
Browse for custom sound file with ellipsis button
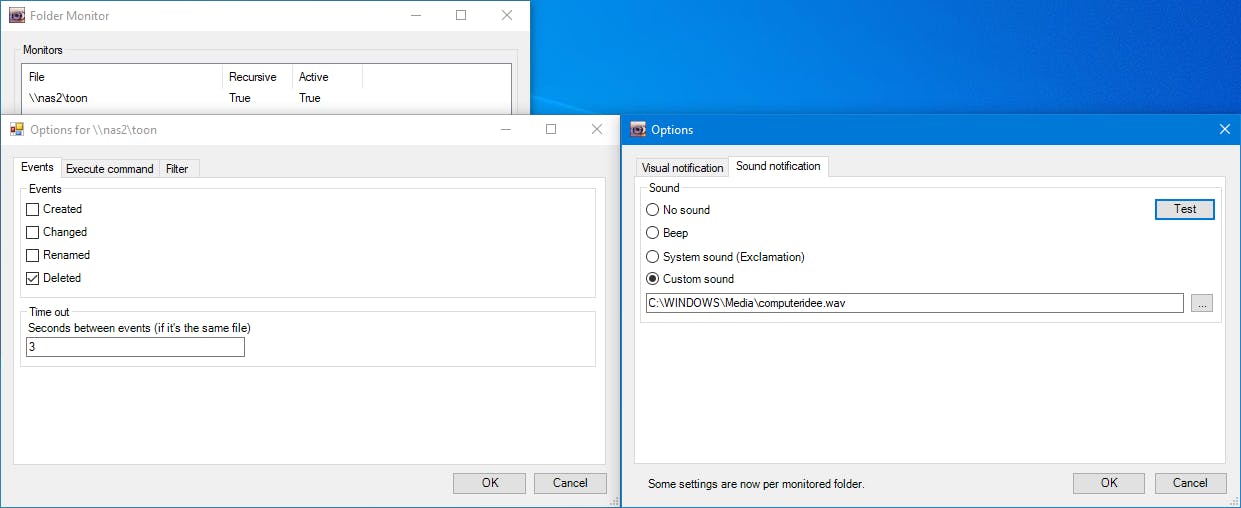click(1201, 303)
